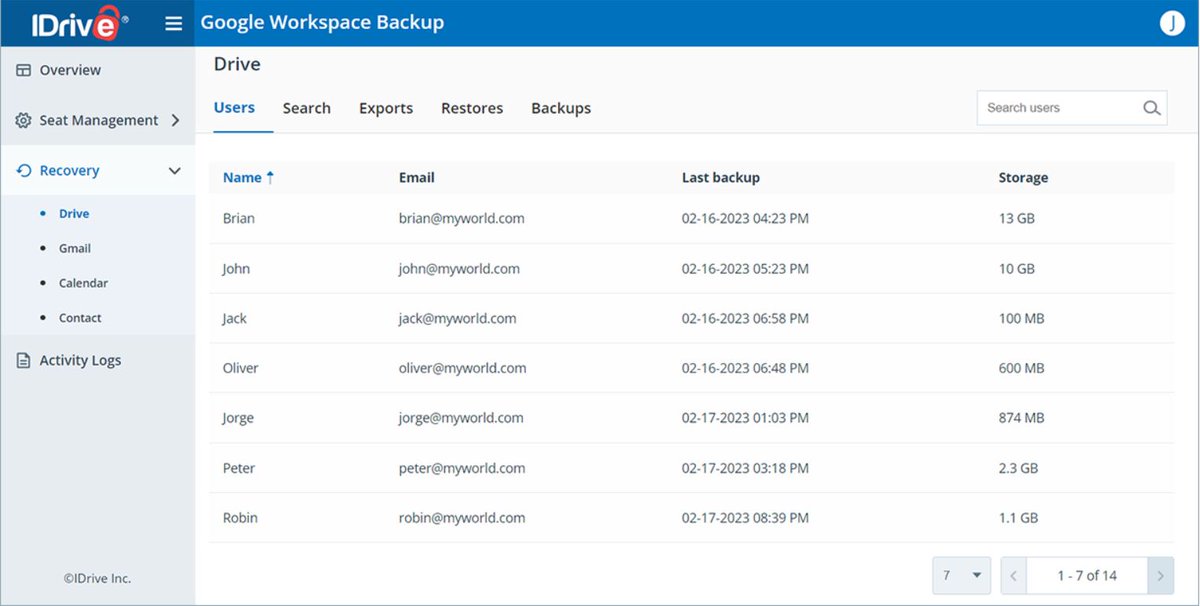
Task: Open user Oliver
Action: 241,368
